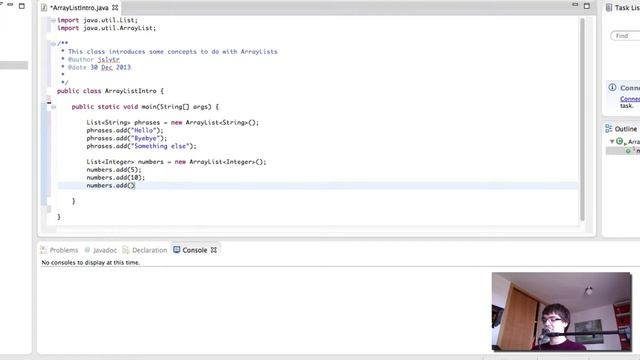The width and height of the screenshot is (640, 360).
Task: Click 'numbers.add(10);' line
Action: tap(116, 178)
